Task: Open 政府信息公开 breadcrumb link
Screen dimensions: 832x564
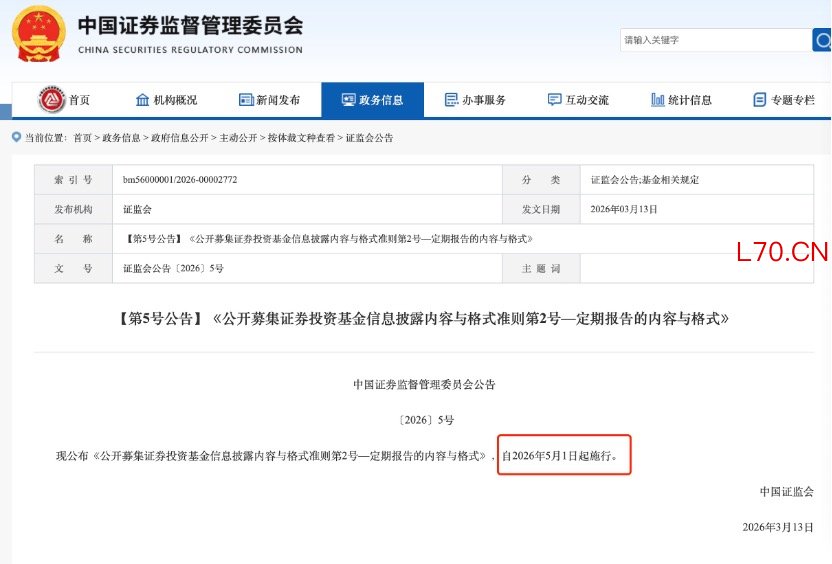Action: coord(180,138)
